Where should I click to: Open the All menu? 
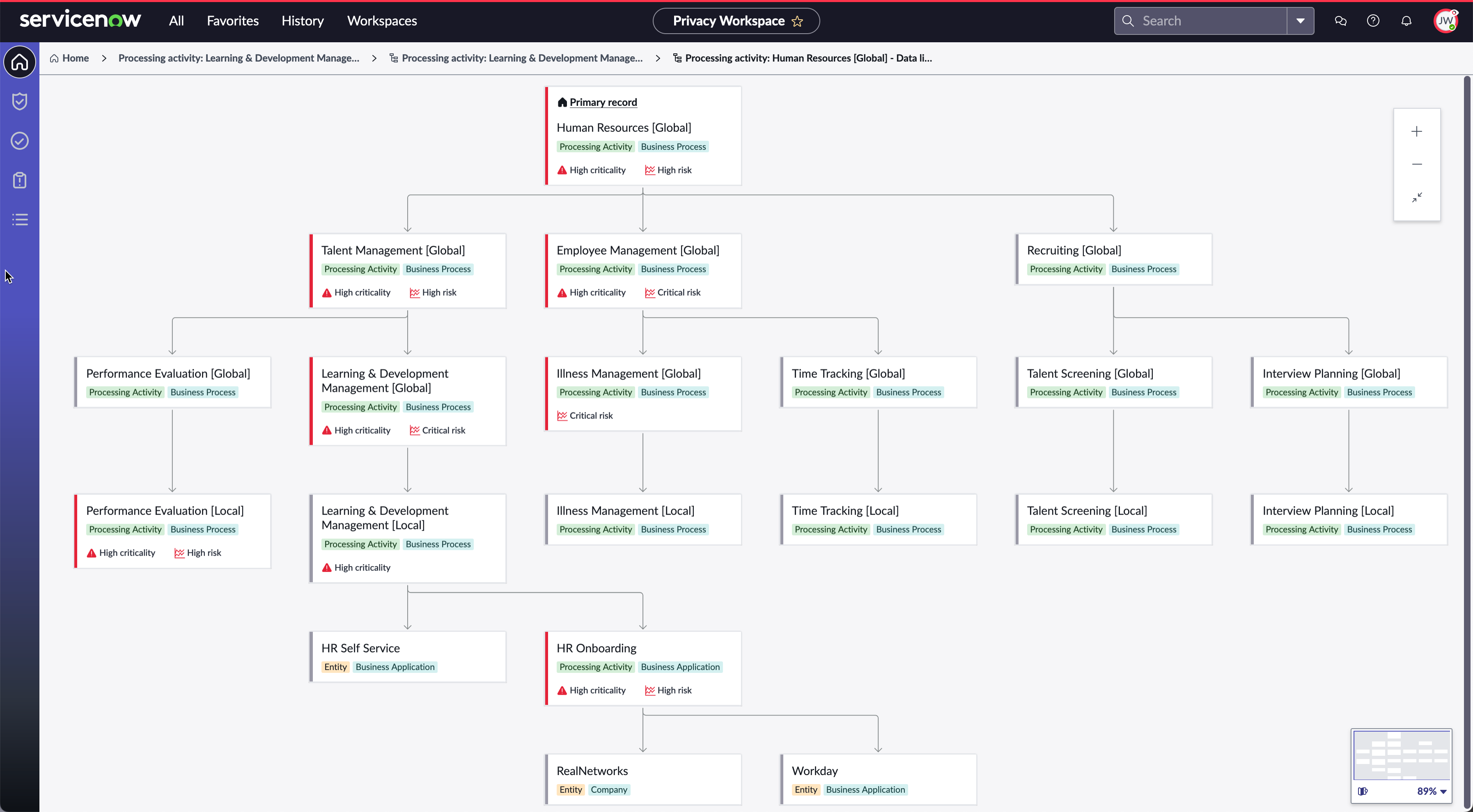coord(176,21)
